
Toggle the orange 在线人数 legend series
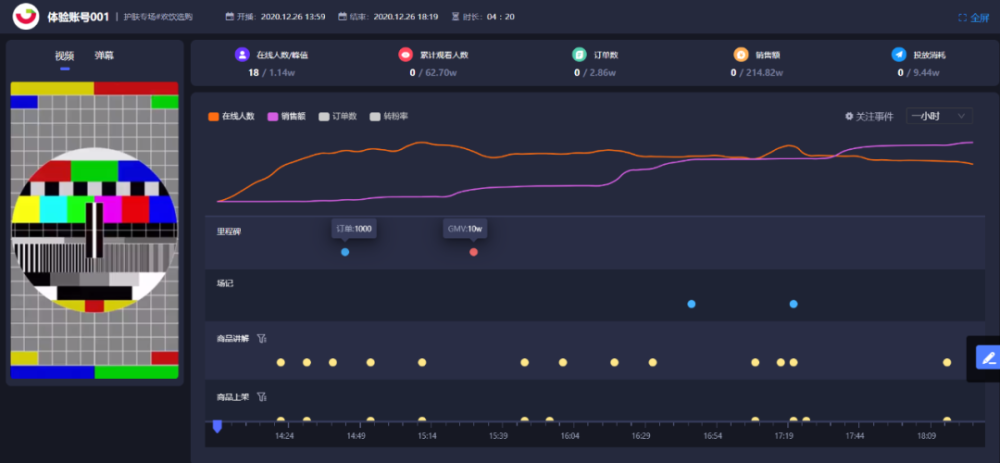click(x=232, y=117)
